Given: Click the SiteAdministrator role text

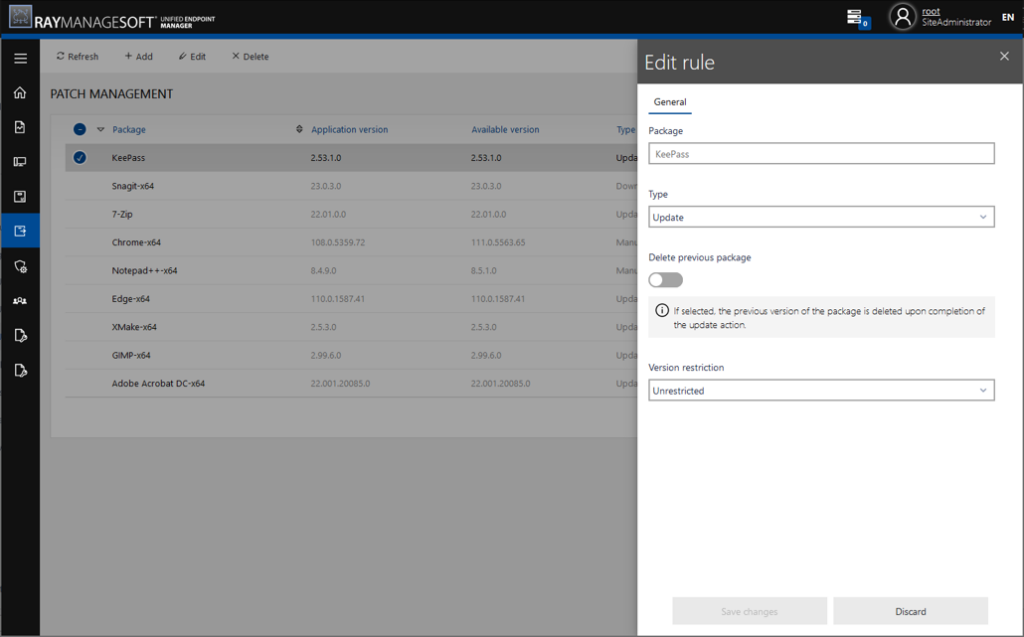Looking at the screenshot, I should pos(956,22).
